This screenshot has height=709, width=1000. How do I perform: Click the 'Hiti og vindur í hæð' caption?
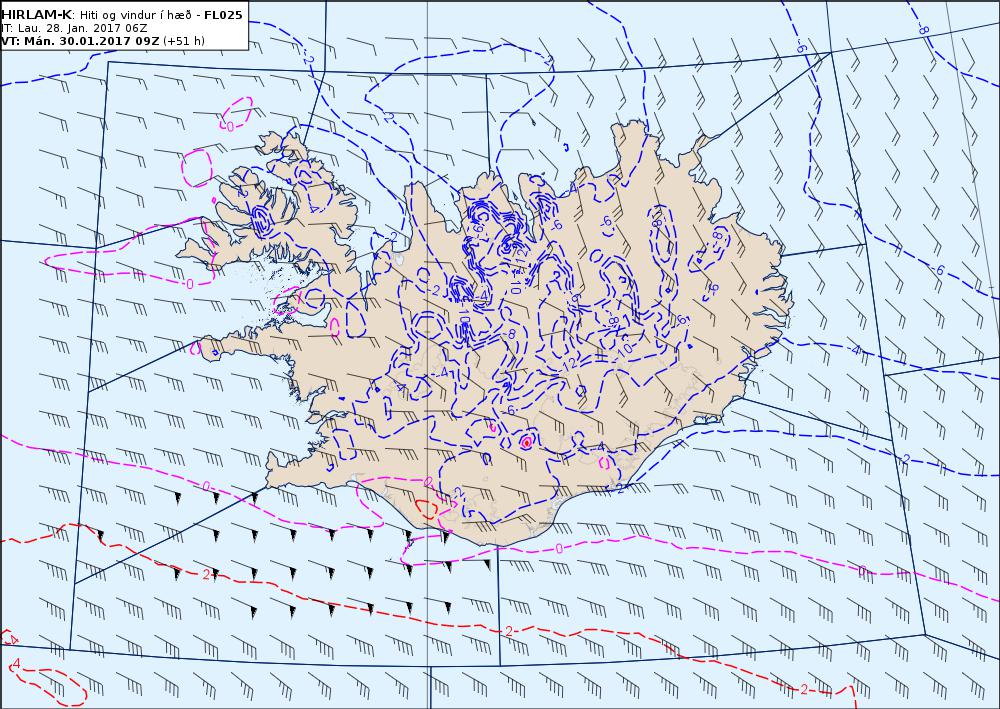136,15
